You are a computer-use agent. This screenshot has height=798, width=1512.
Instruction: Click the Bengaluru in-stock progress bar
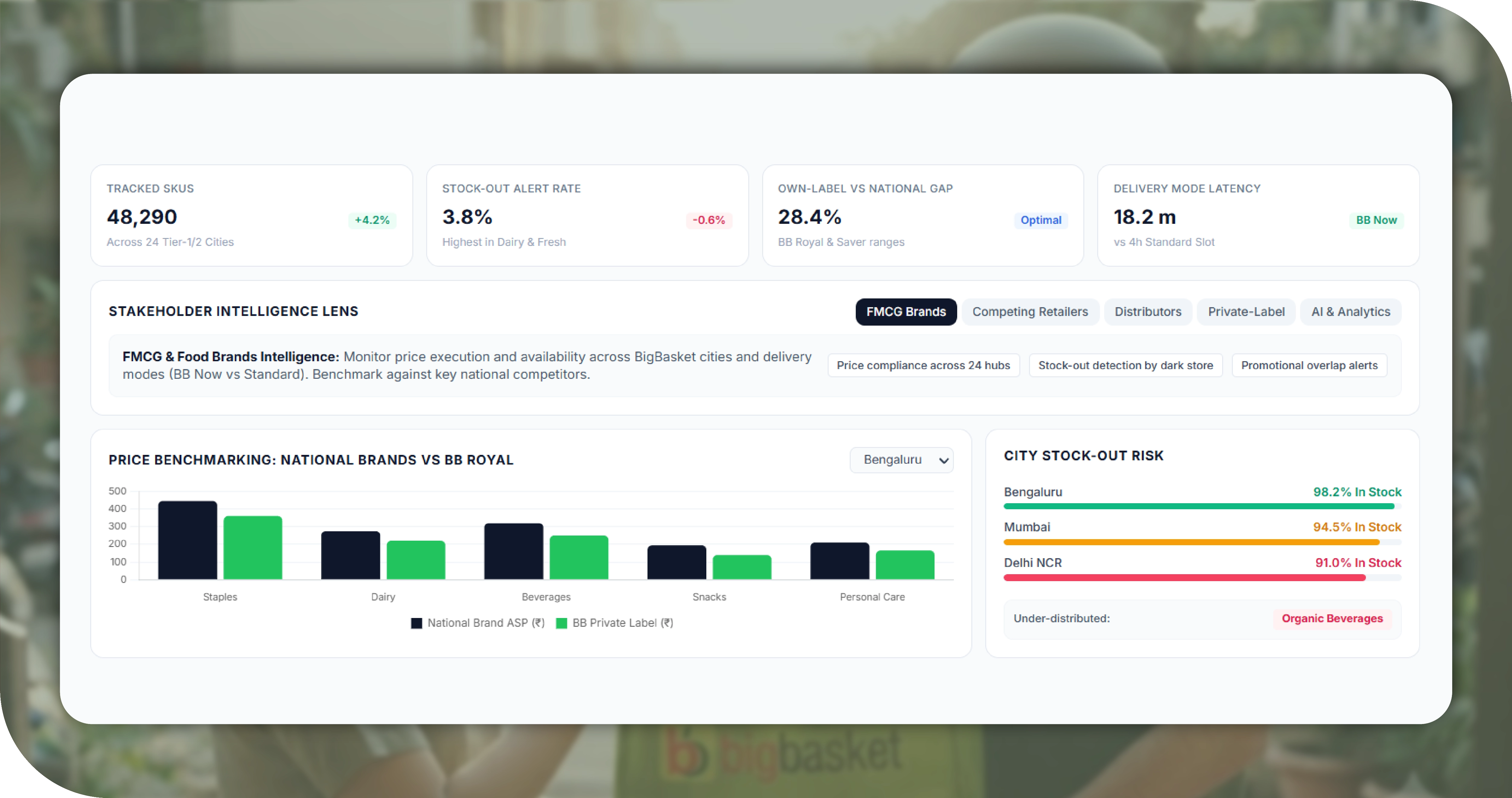click(x=1202, y=506)
